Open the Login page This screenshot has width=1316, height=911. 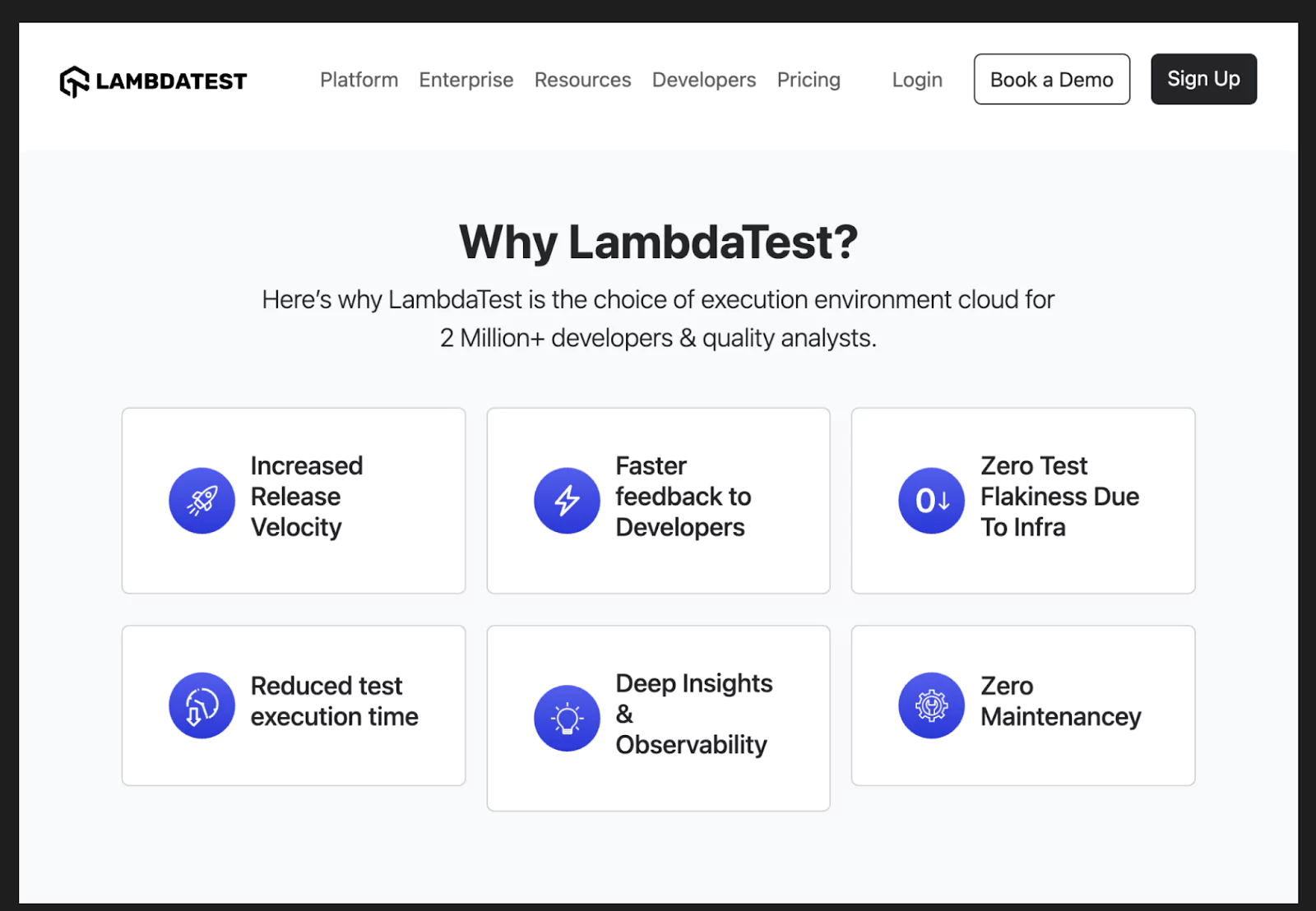coord(916,80)
